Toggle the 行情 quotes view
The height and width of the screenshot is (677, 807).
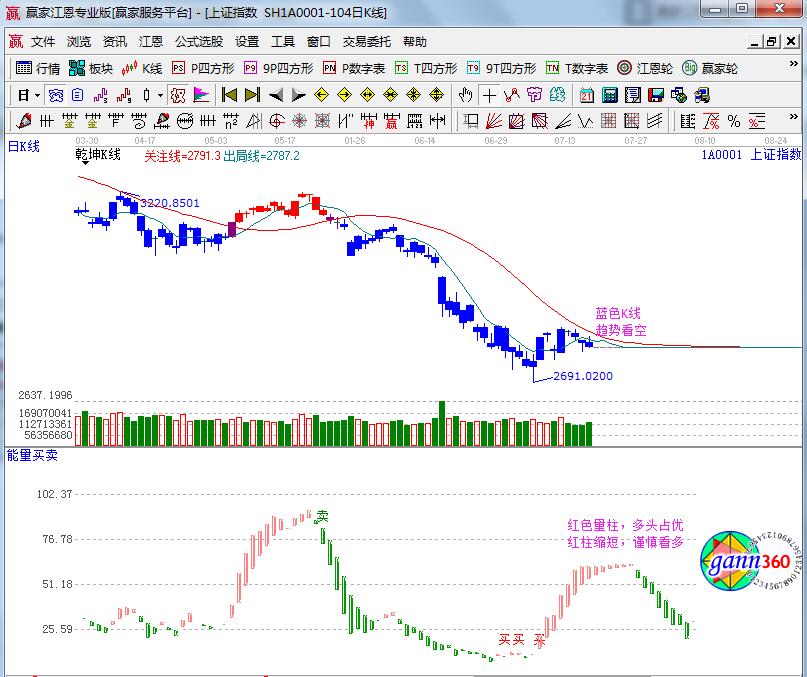click(x=38, y=68)
